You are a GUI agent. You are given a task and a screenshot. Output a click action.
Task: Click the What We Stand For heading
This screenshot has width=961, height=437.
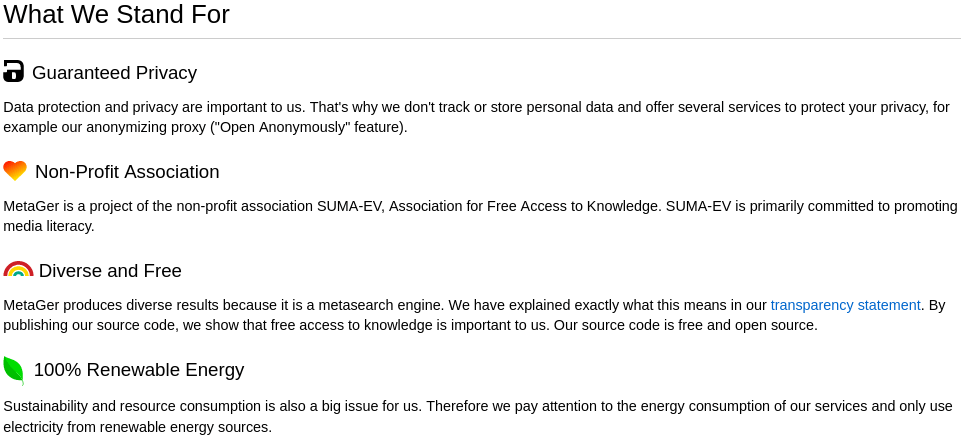[116, 14]
